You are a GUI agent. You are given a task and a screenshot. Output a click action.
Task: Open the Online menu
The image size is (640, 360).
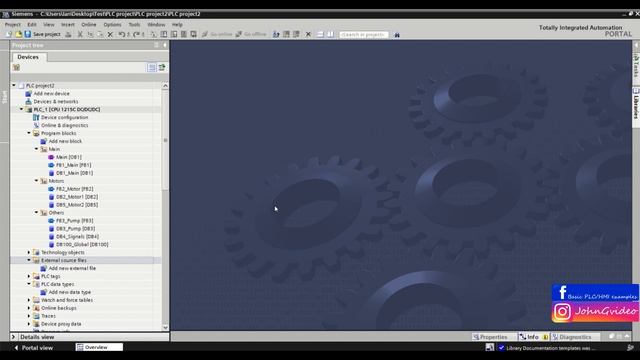(89, 24)
